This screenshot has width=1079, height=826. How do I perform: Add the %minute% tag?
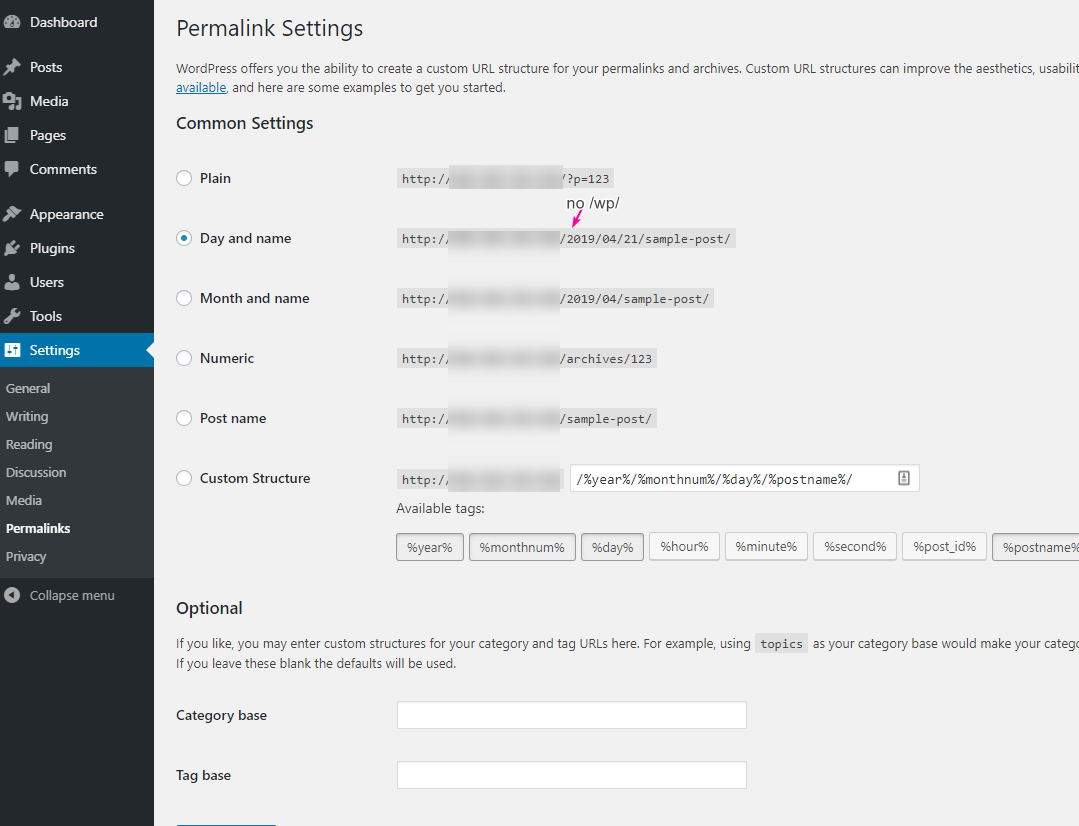click(x=766, y=547)
